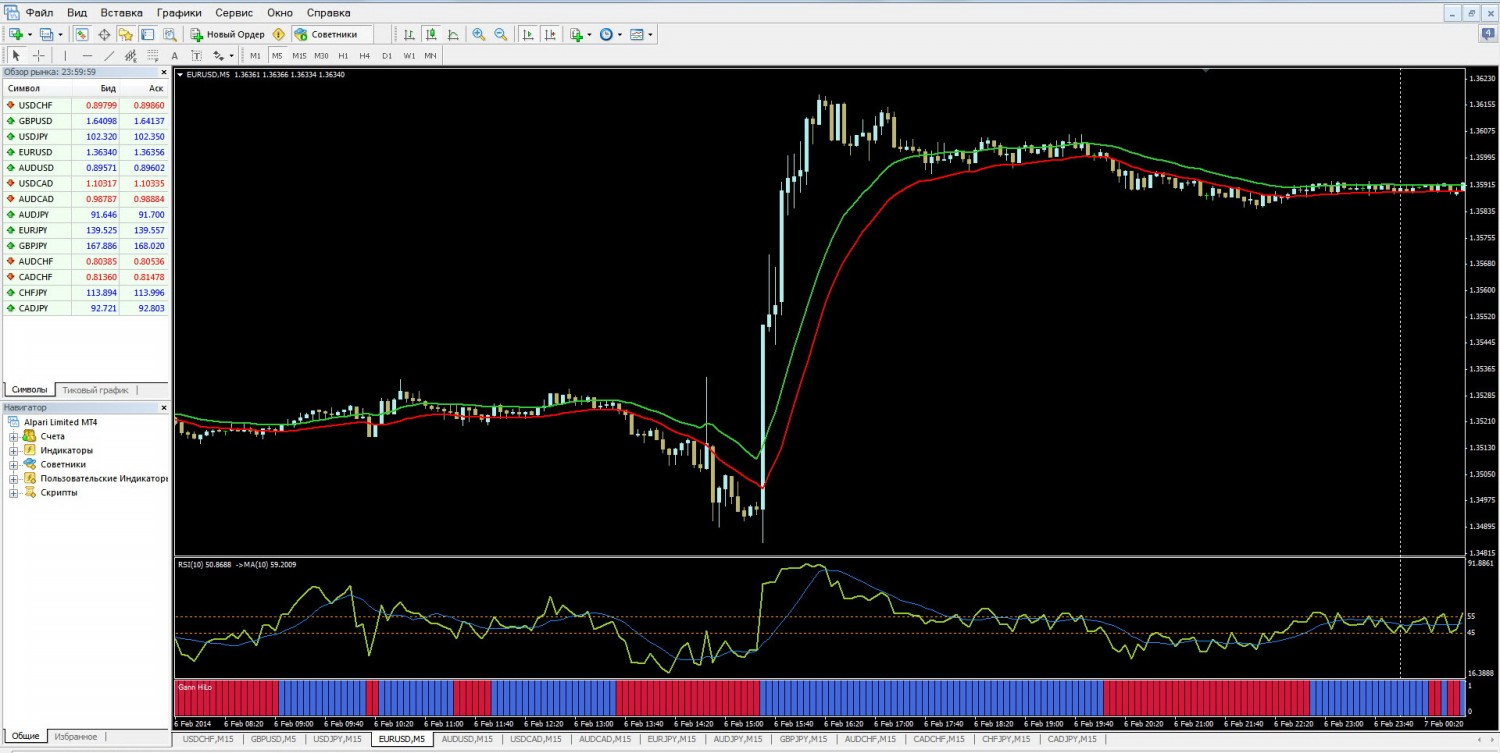Switch to the Избранное tab in Navigator
This screenshot has width=1500, height=753.
(x=76, y=736)
